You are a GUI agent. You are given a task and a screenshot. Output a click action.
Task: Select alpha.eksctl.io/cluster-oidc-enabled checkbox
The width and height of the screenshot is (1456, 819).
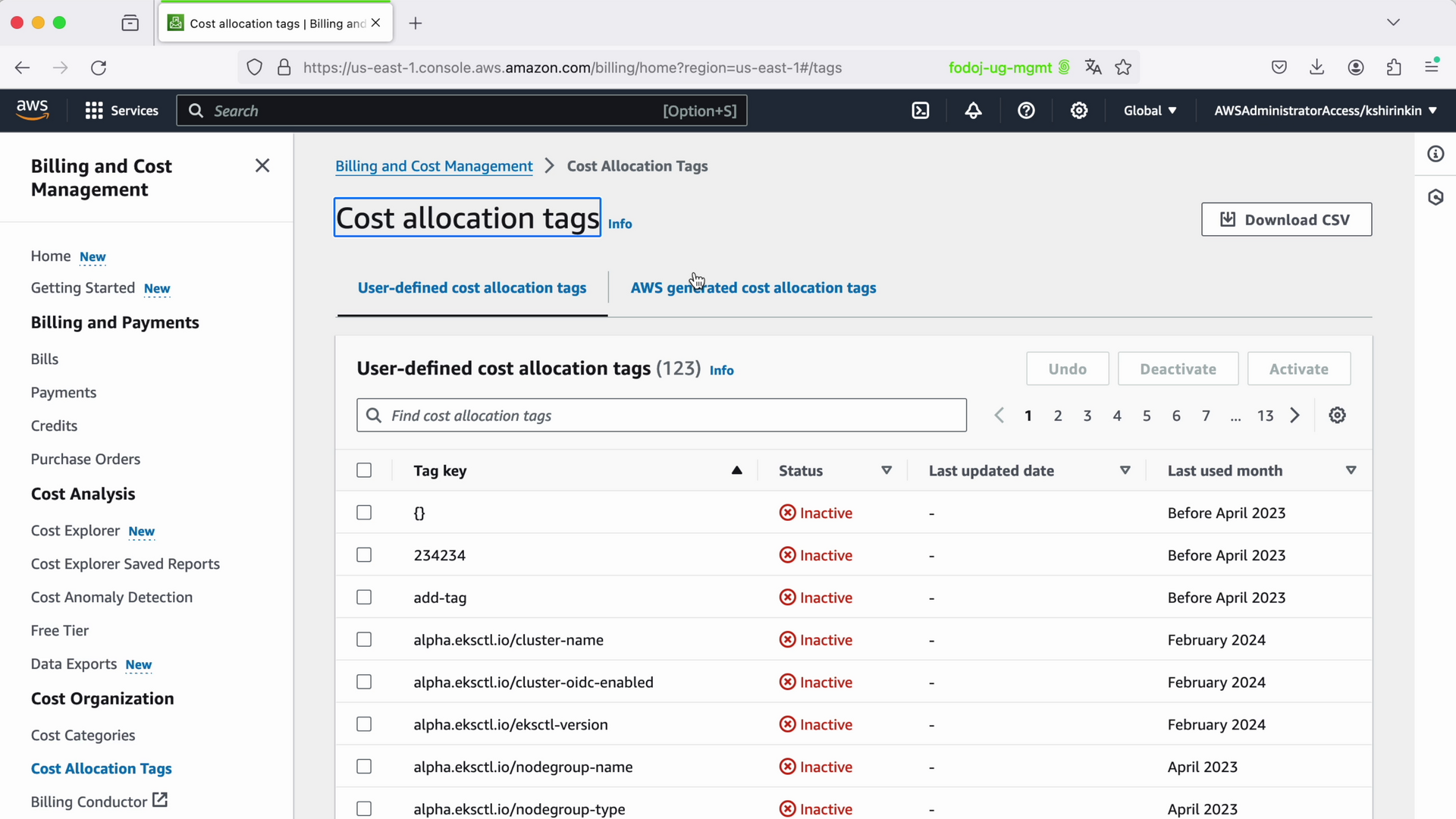pos(364,682)
